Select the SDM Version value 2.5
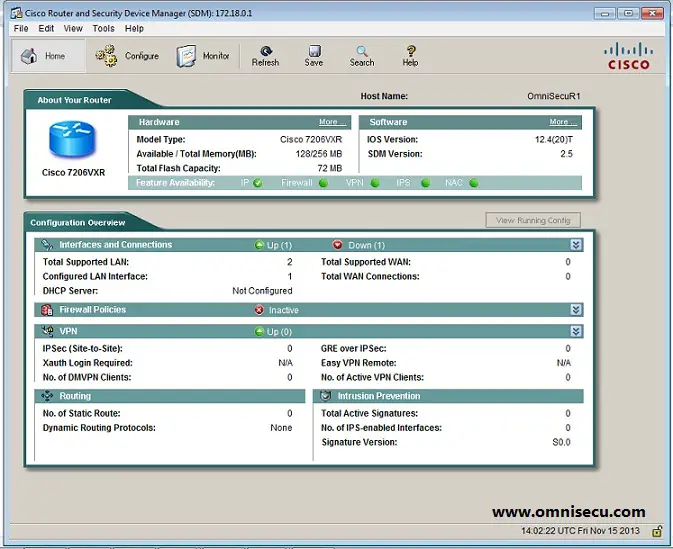 pos(567,154)
